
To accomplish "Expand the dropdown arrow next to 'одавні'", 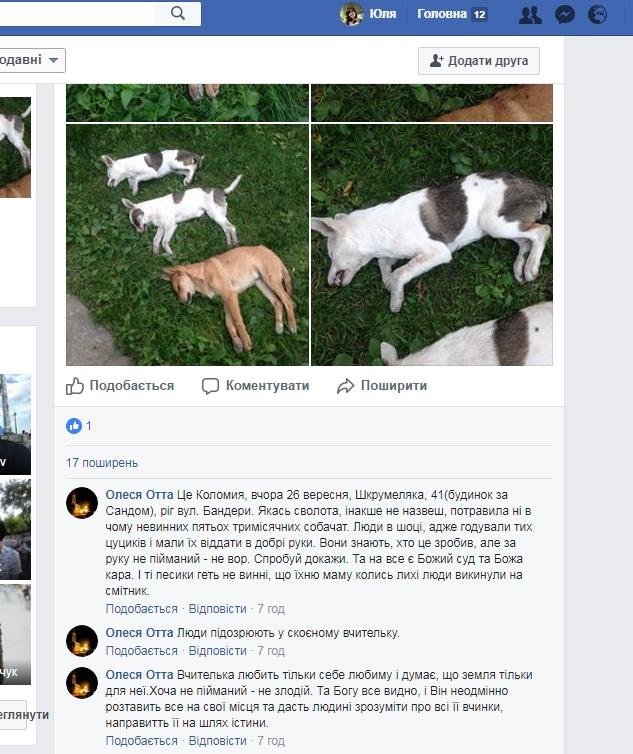I will pos(53,61).
